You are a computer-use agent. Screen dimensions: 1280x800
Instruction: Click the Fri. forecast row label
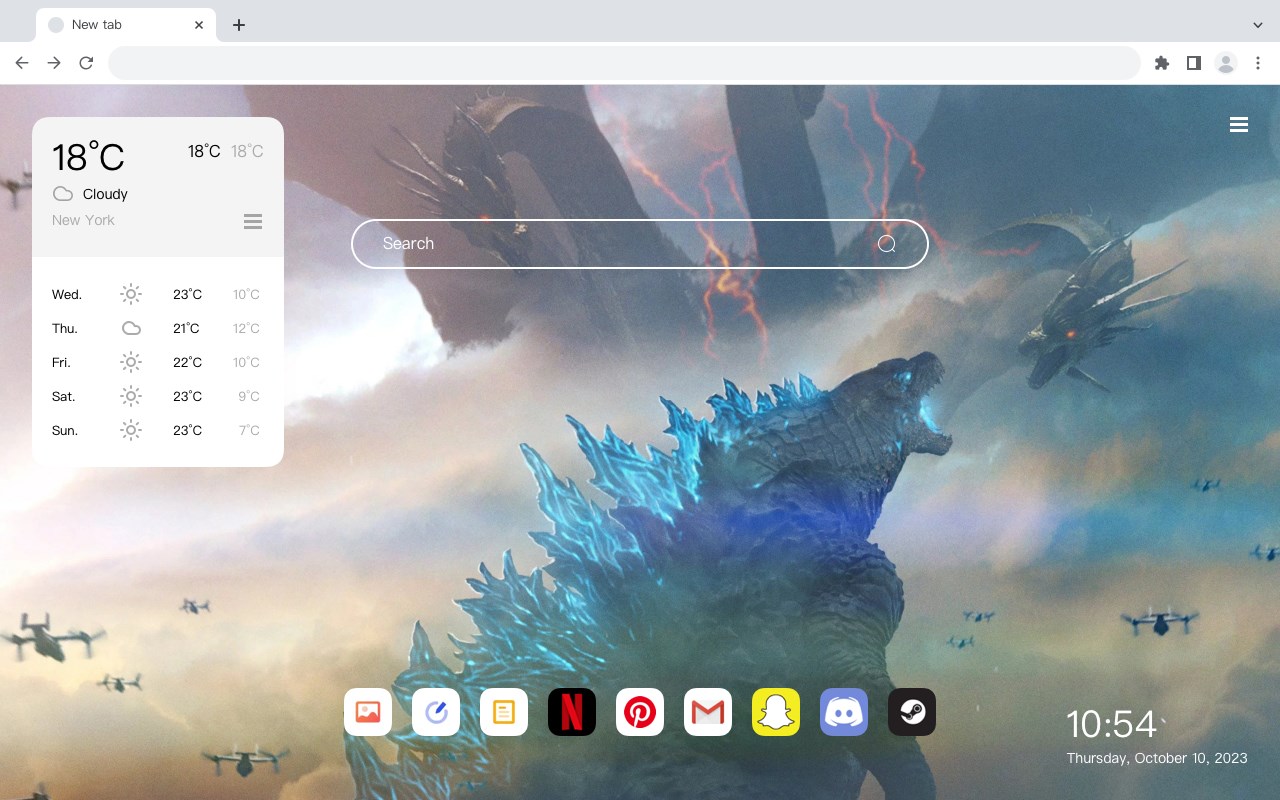click(x=61, y=363)
